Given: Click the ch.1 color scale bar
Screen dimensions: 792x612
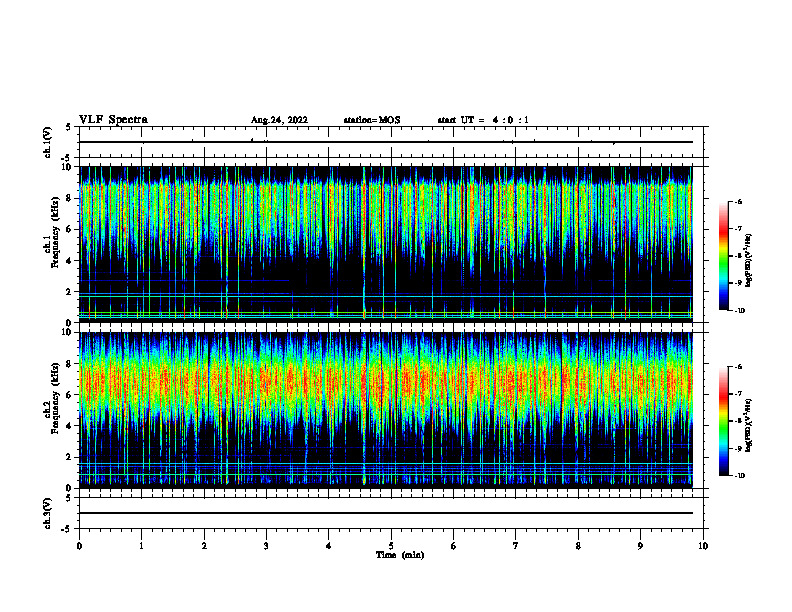Looking at the screenshot, I should point(724,256).
